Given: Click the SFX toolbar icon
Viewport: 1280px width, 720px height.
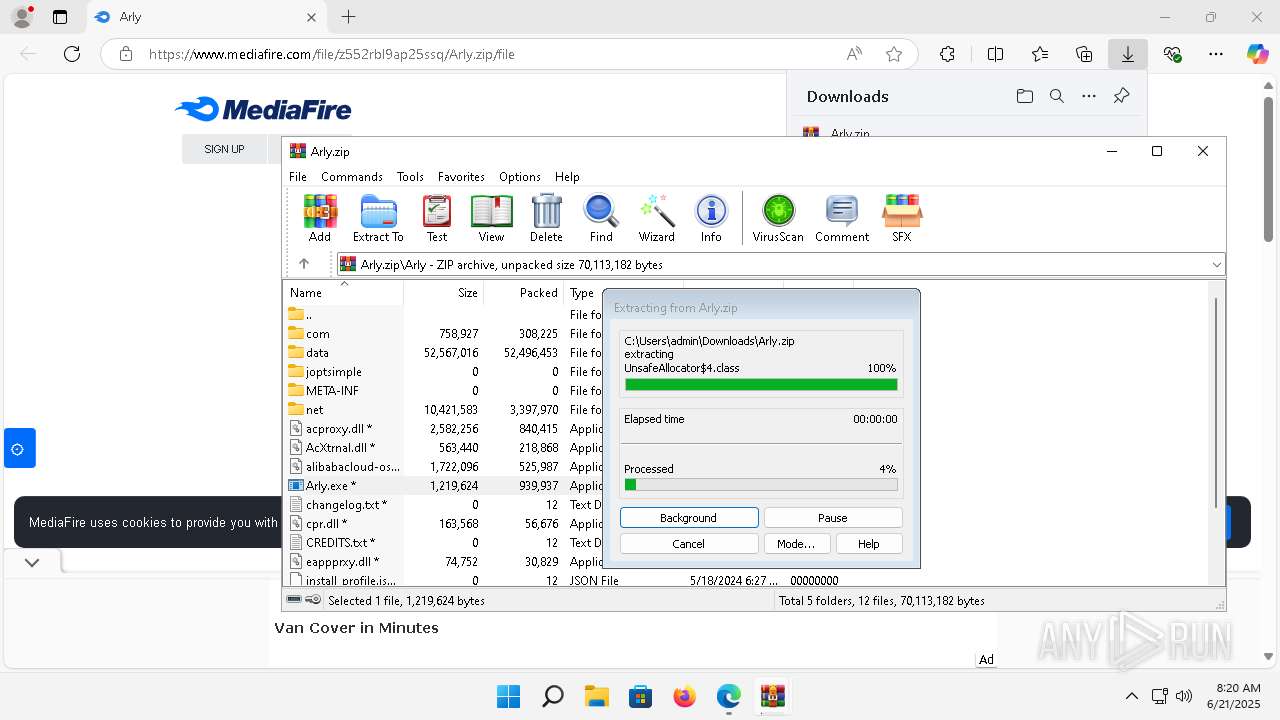Looking at the screenshot, I should (902, 219).
